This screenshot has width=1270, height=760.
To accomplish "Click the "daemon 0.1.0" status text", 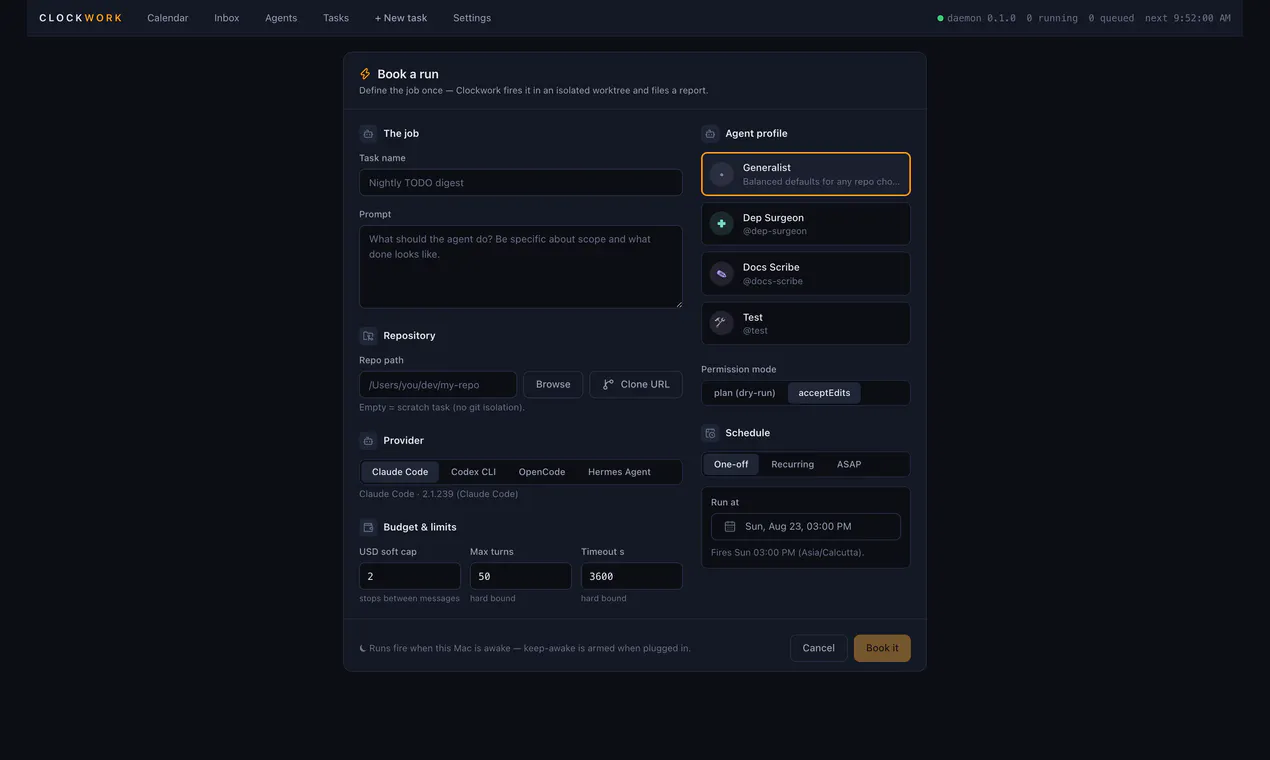I will point(981,18).
